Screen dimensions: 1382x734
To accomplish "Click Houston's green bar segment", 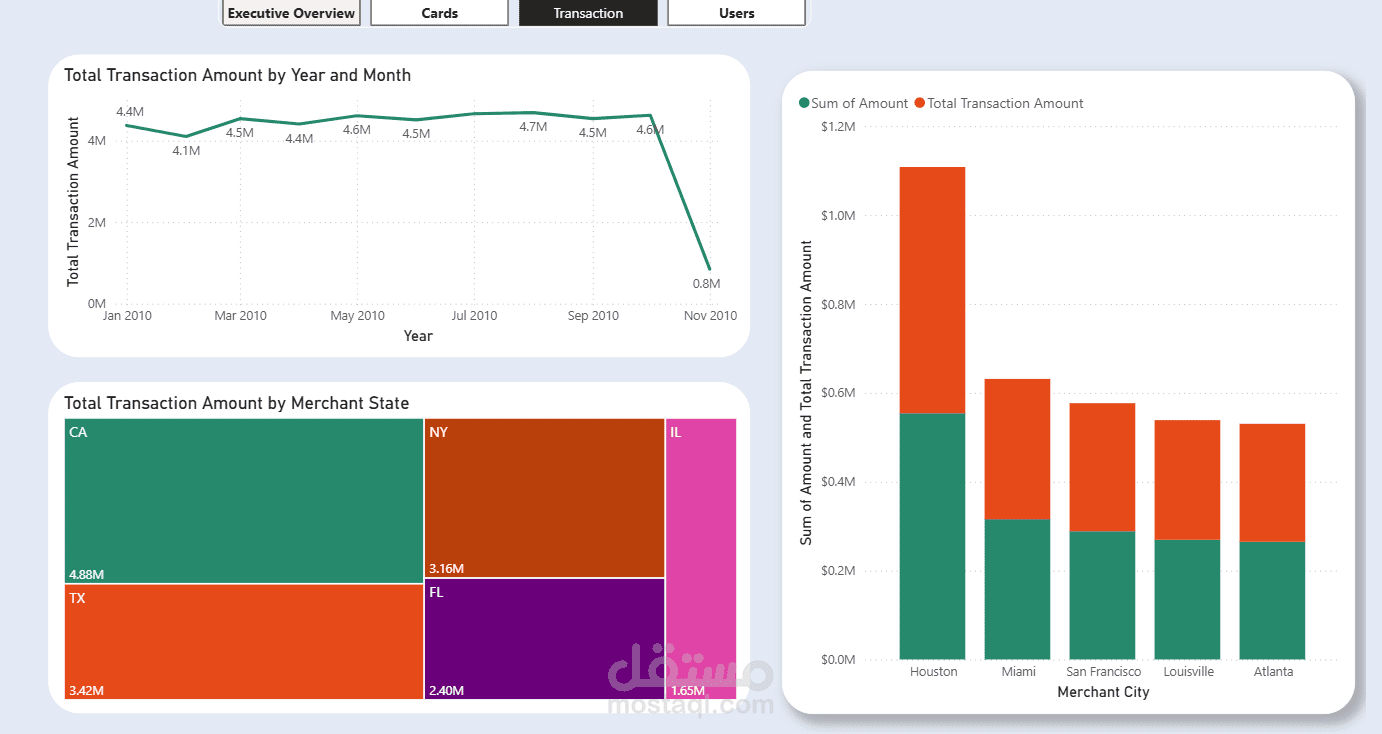I will 932,536.
